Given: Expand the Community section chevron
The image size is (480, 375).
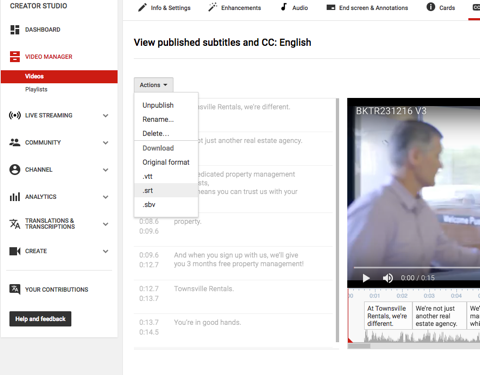Looking at the screenshot, I should 106,143.
